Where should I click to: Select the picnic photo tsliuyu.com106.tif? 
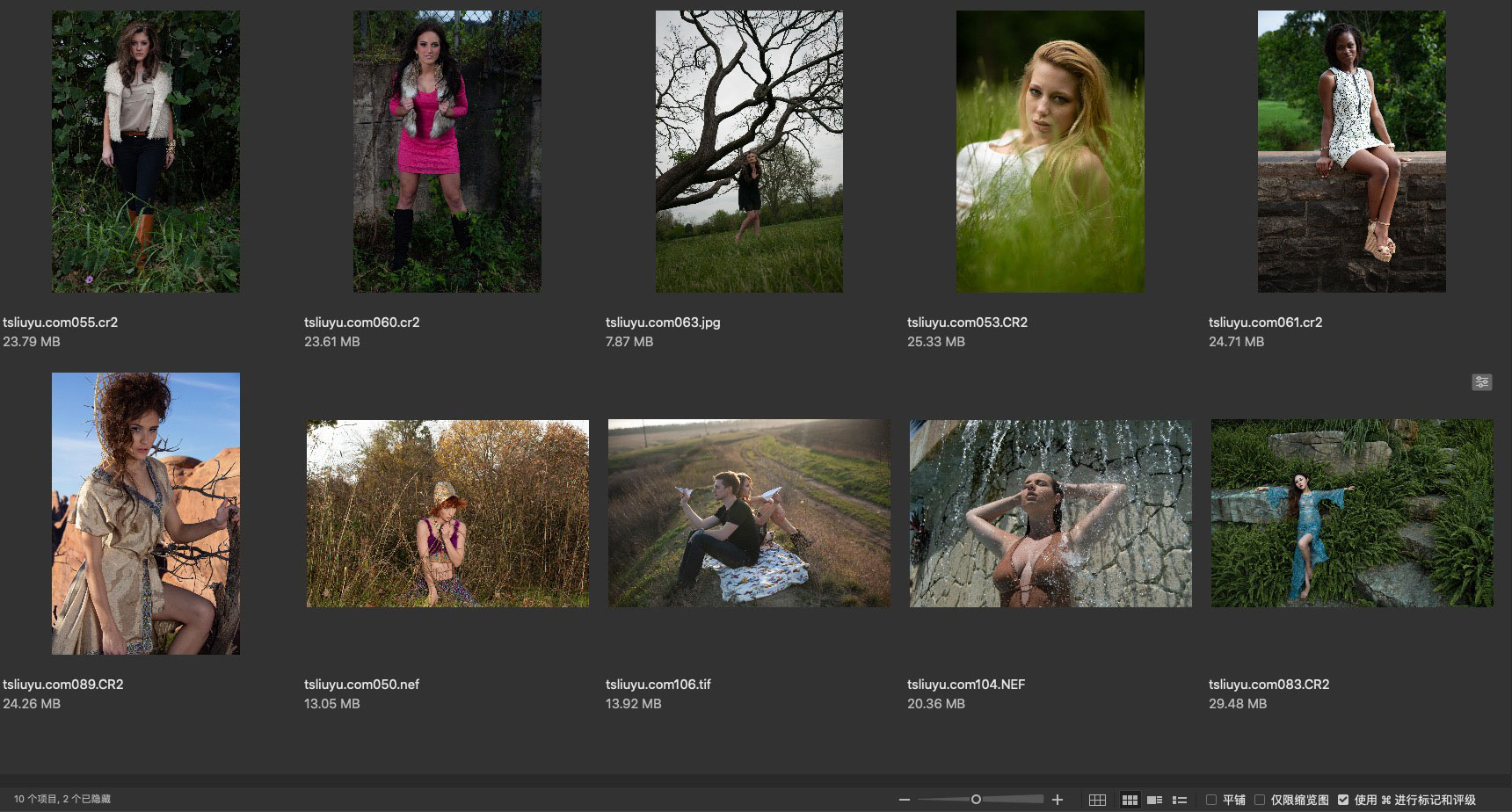click(x=749, y=513)
